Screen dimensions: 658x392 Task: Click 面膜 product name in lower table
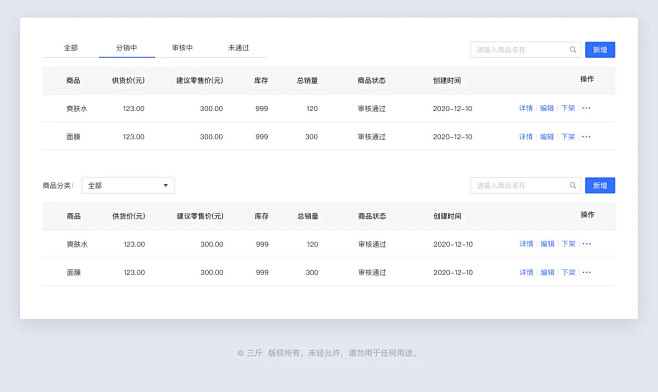point(73,272)
